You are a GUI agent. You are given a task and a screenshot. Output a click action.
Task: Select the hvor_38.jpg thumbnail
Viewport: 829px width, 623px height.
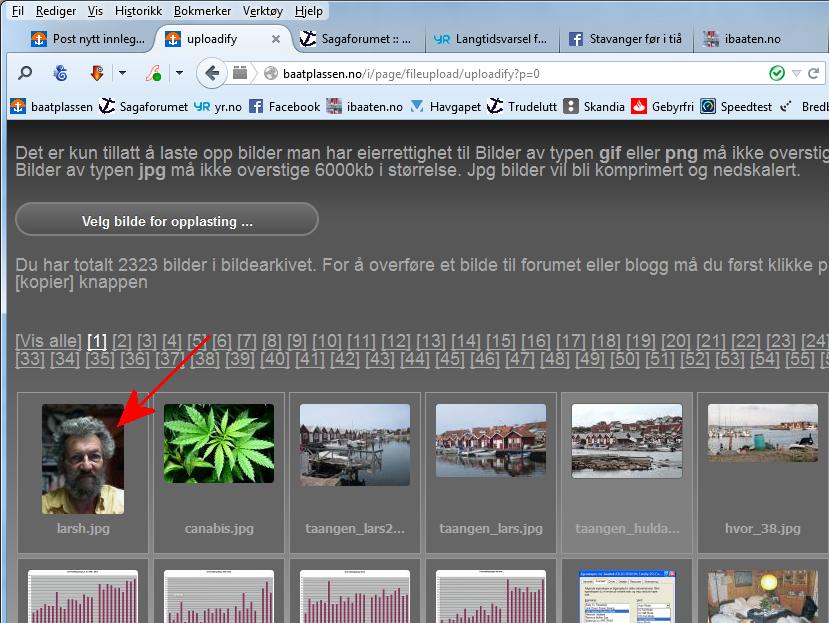(763, 433)
